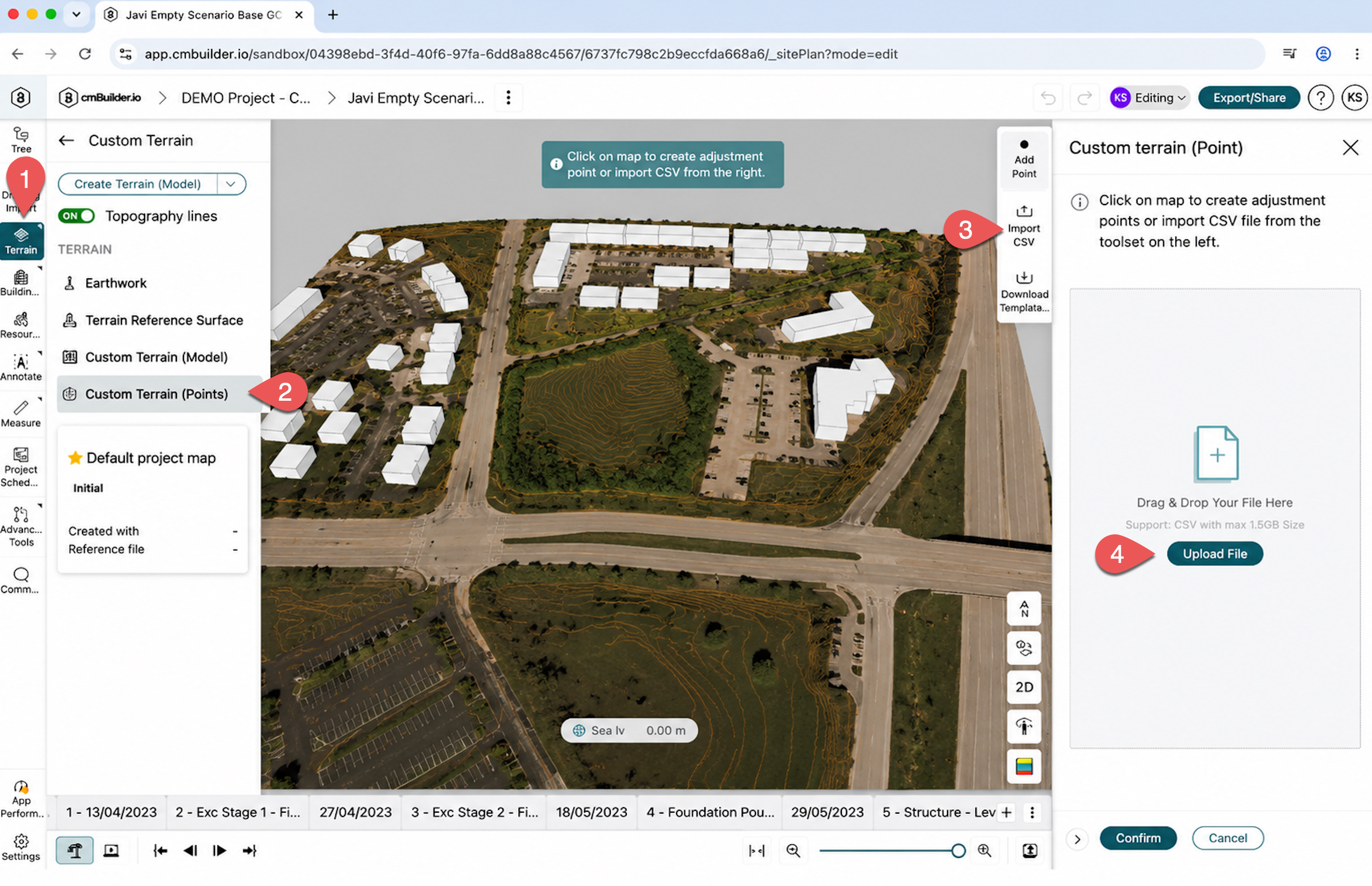The image size is (1372, 886).
Task: Open the Tree panel in sidebar
Action: [21, 140]
